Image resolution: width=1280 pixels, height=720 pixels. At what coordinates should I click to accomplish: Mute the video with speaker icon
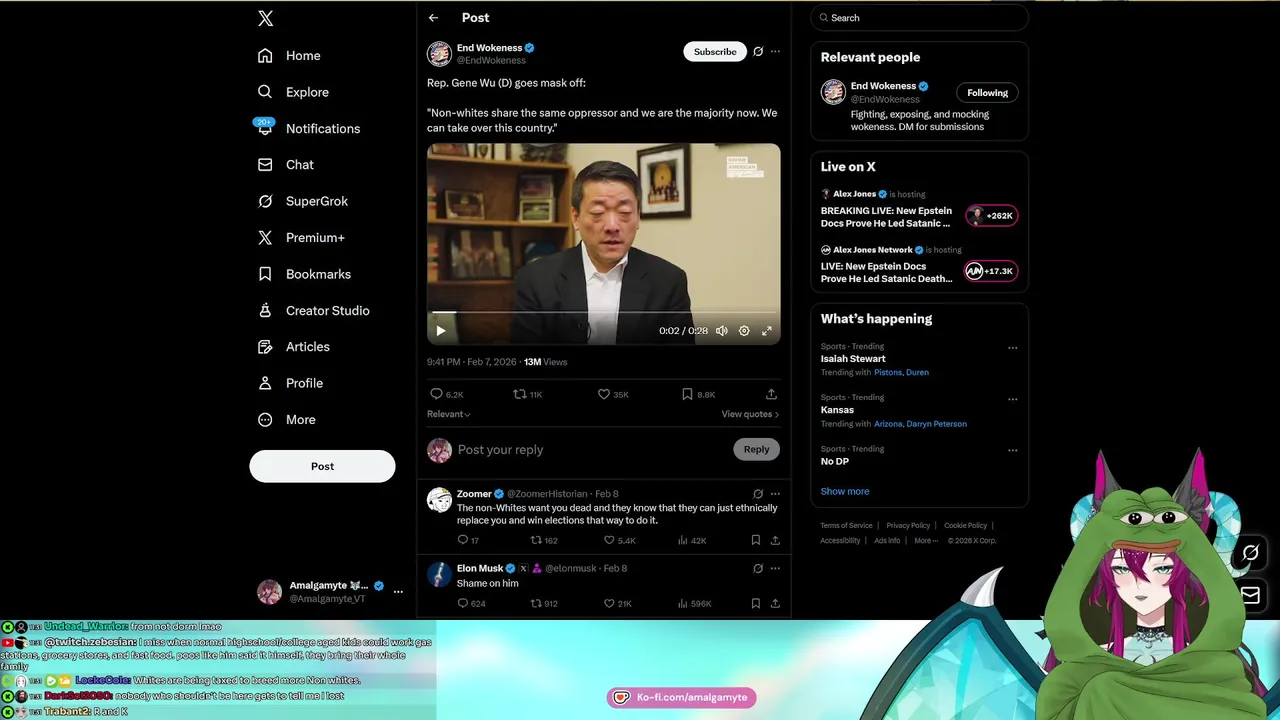coord(722,331)
